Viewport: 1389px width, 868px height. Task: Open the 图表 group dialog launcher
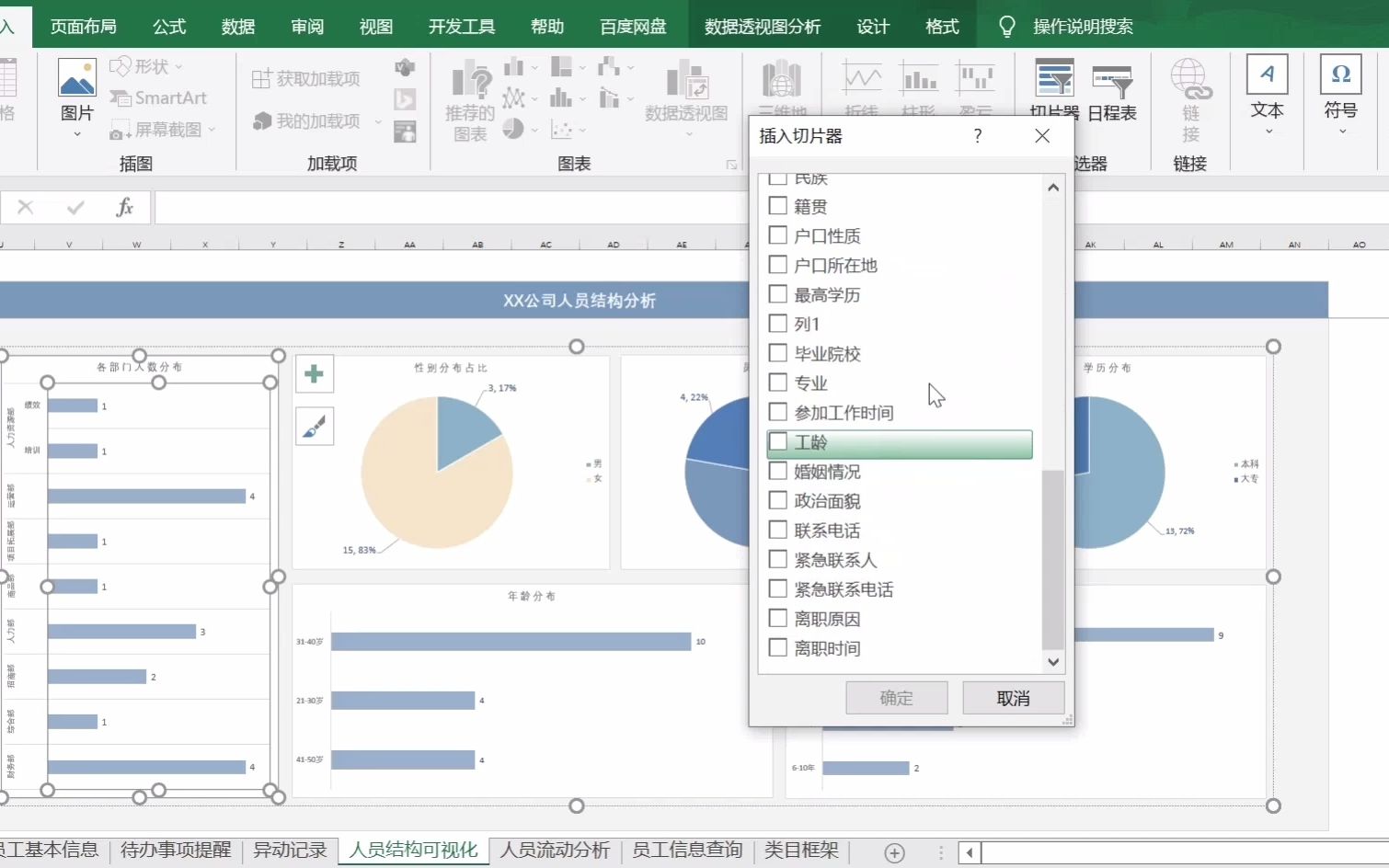tap(731, 165)
